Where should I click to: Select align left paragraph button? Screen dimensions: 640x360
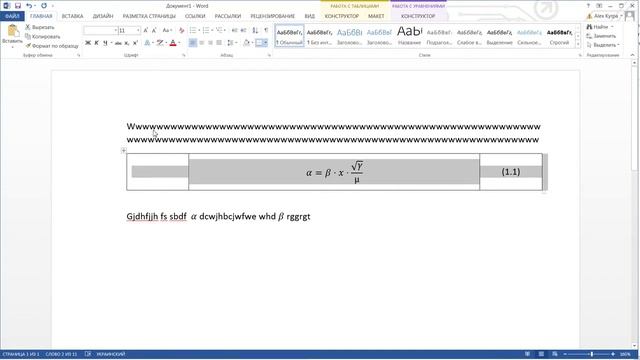click(x=193, y=43)
